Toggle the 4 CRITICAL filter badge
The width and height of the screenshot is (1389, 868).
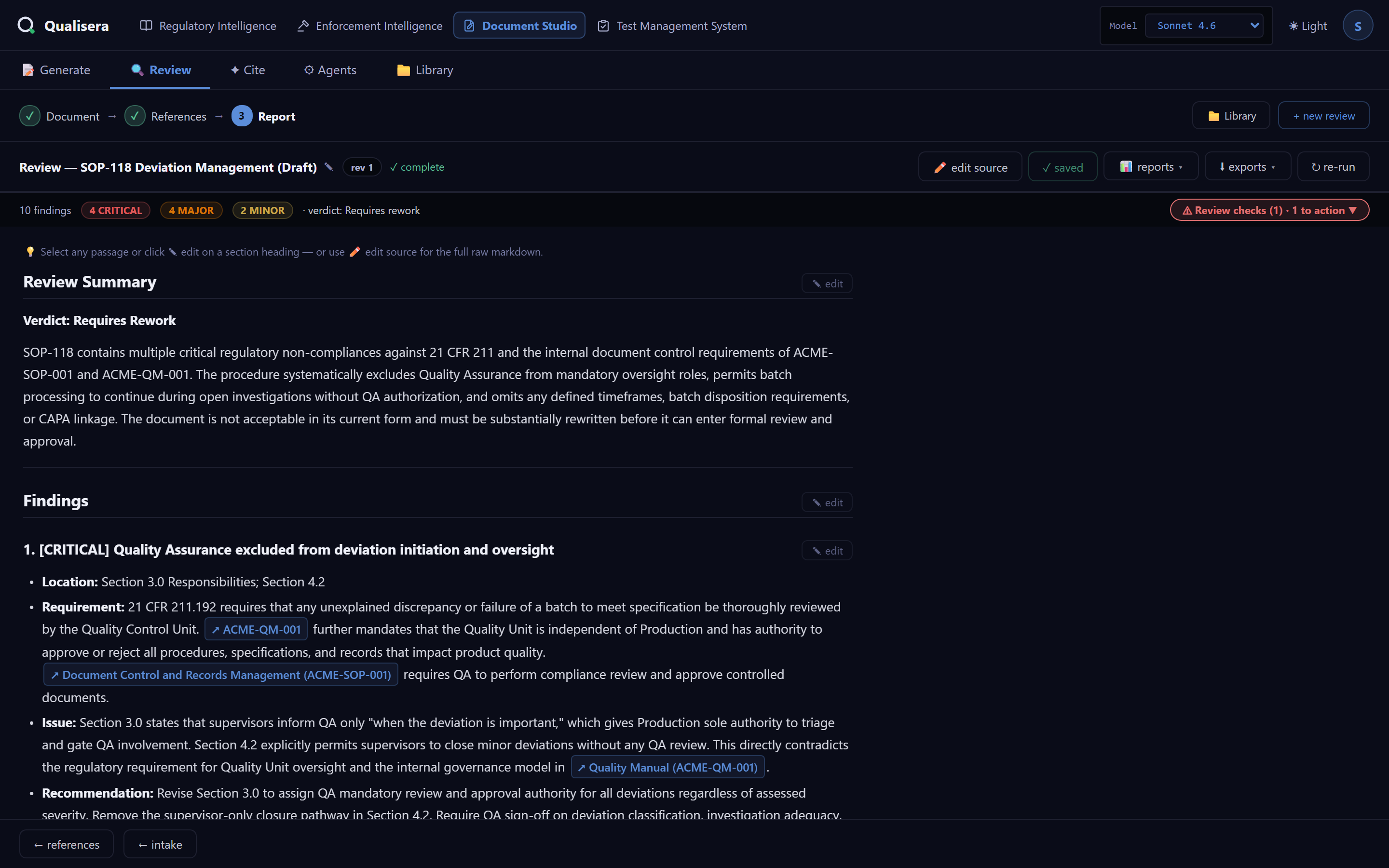[116, 211]
